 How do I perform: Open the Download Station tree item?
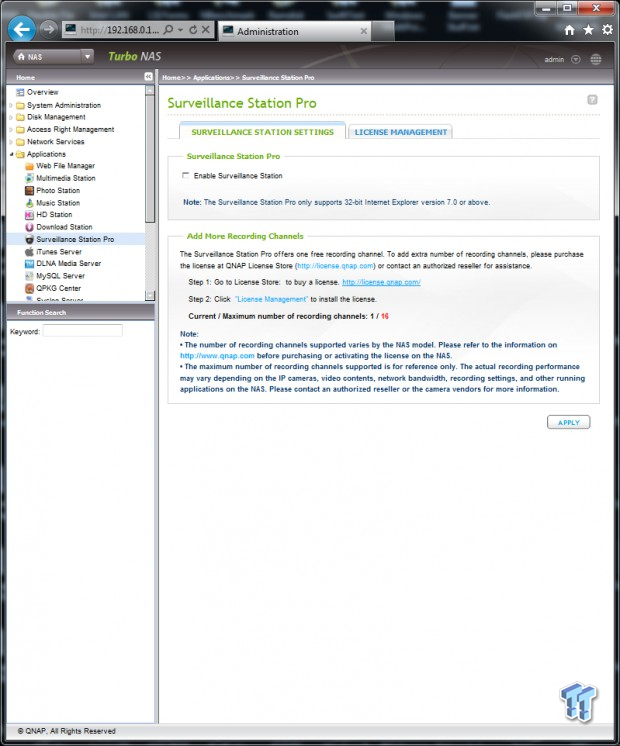point(64,227)
